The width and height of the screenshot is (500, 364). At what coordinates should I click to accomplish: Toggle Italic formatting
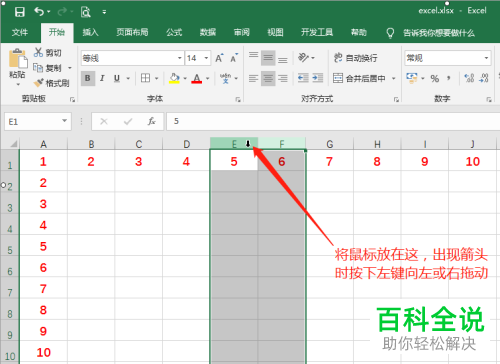tap(102, 78)
